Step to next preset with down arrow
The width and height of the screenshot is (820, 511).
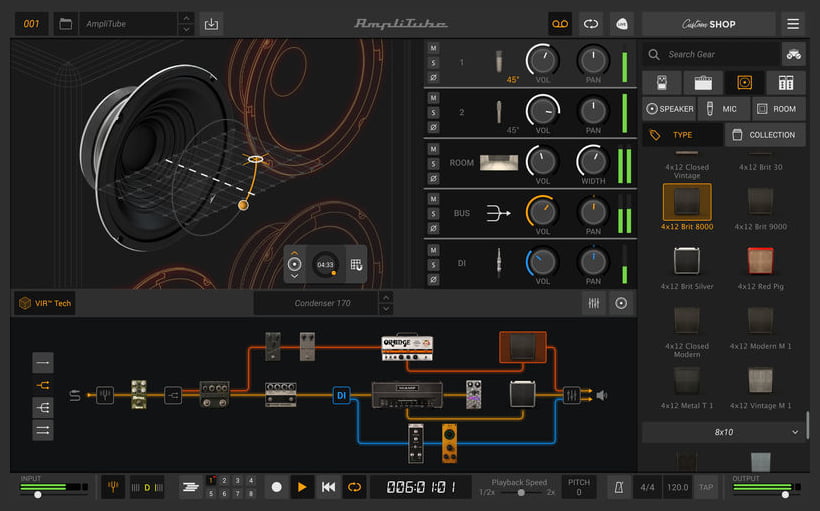point(186,30)
